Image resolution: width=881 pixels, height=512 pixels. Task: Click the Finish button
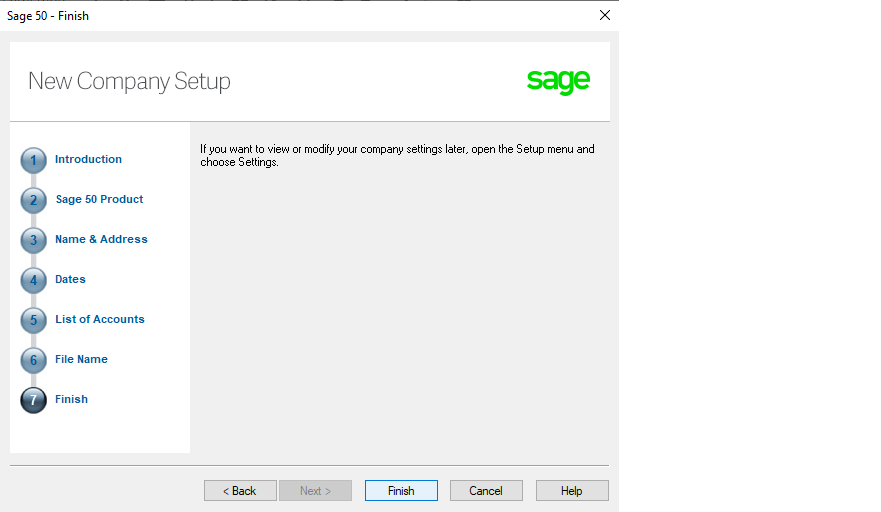click(401, 491)
